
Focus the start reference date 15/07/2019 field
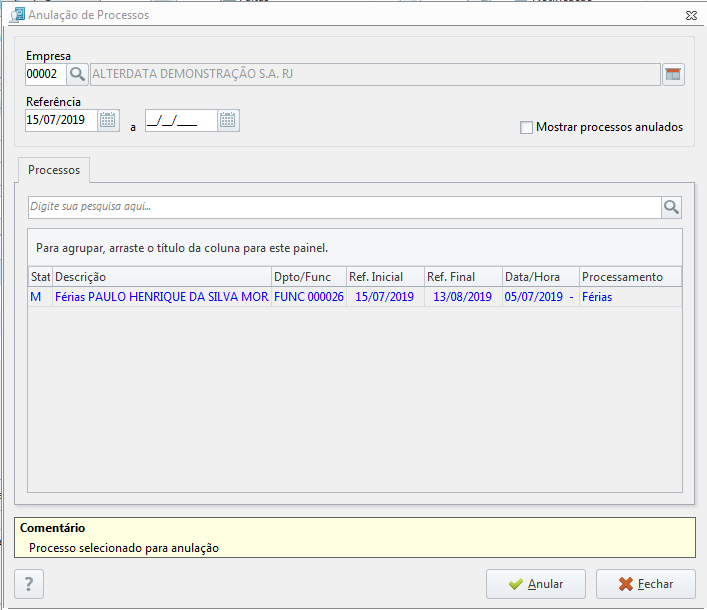[61, 120]
